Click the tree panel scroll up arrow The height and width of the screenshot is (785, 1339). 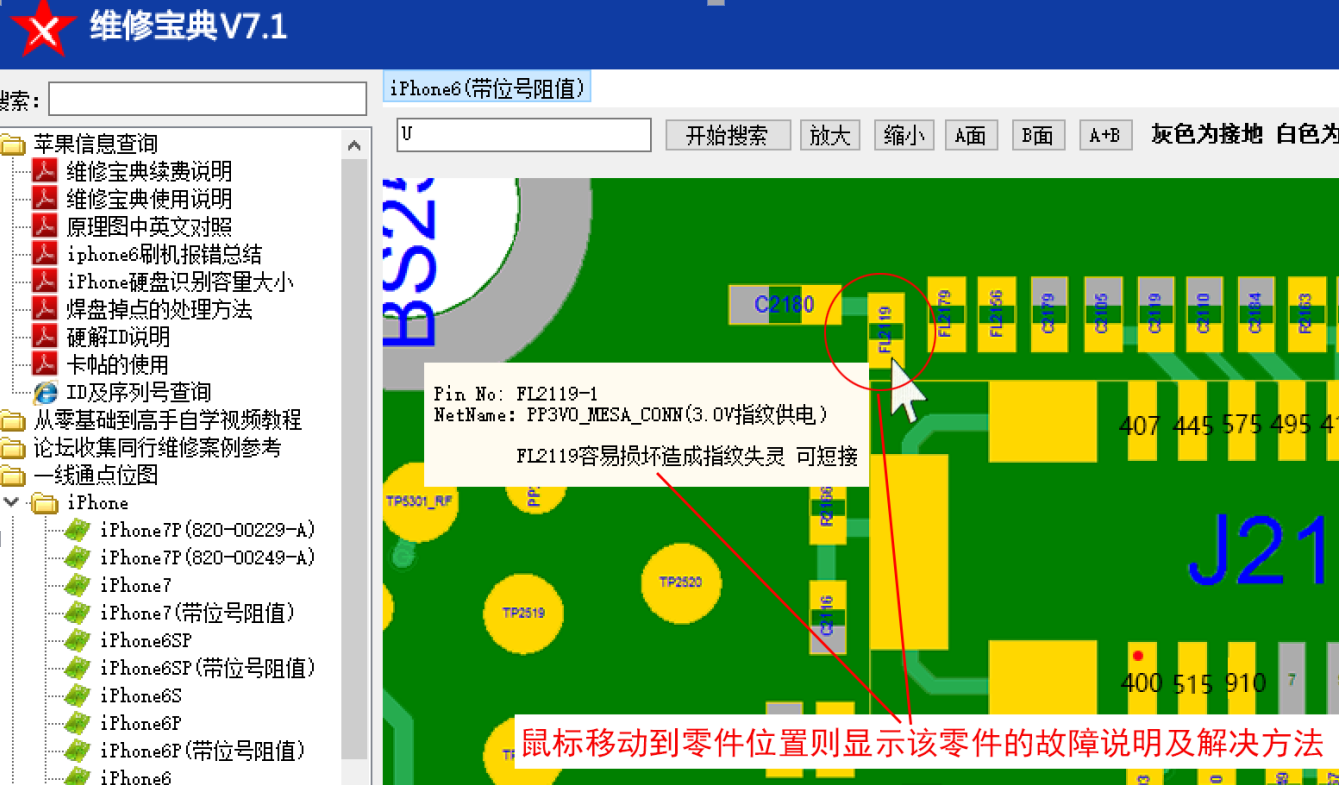click(x=354, y=146)
